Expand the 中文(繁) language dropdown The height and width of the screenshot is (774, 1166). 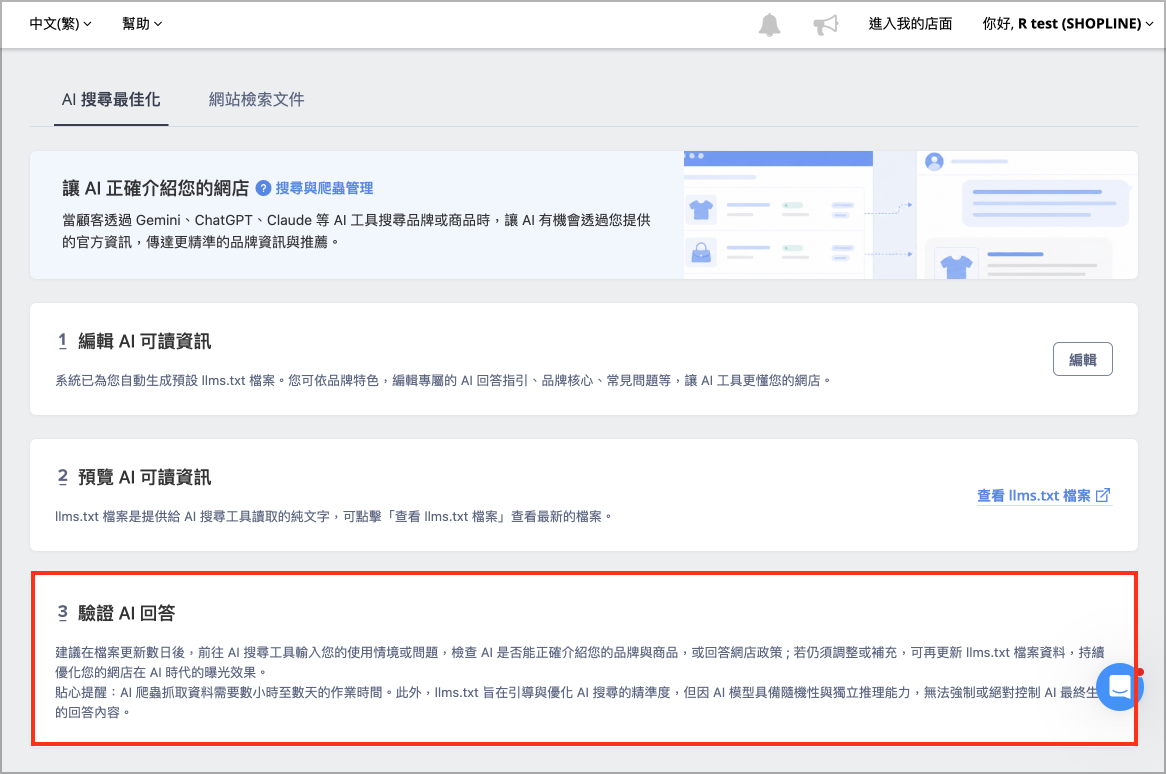(60, 24)
